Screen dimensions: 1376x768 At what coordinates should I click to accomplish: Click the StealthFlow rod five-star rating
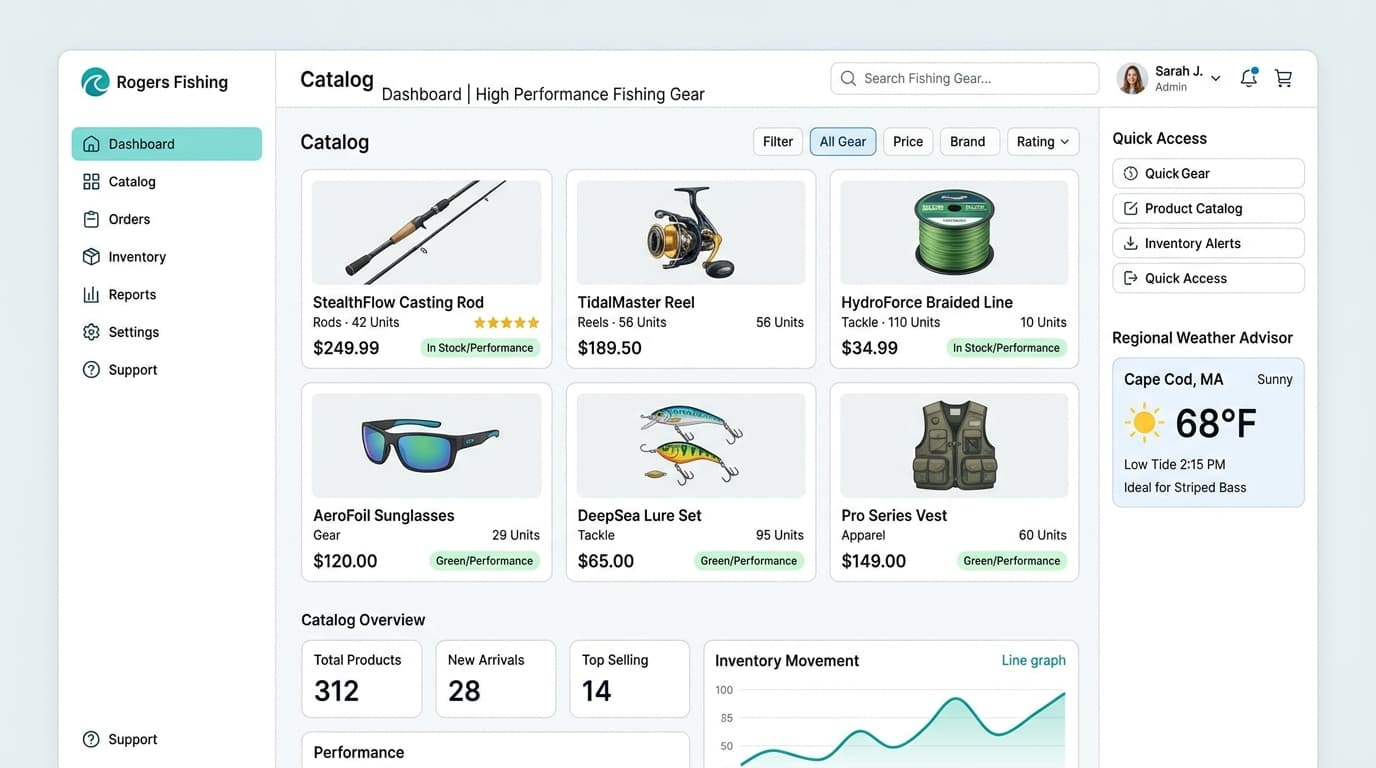tap(506, 323)
